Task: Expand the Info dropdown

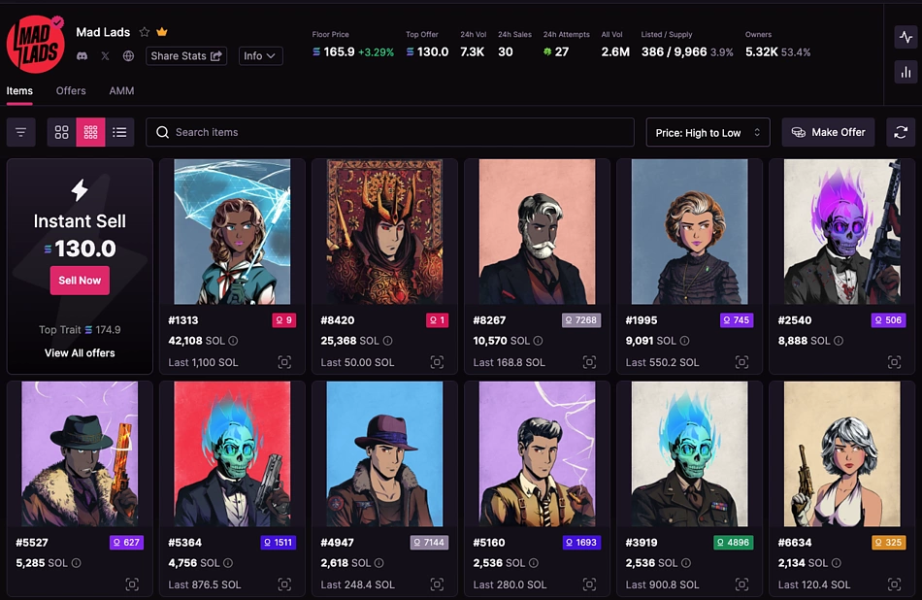Action: point(260,56)
